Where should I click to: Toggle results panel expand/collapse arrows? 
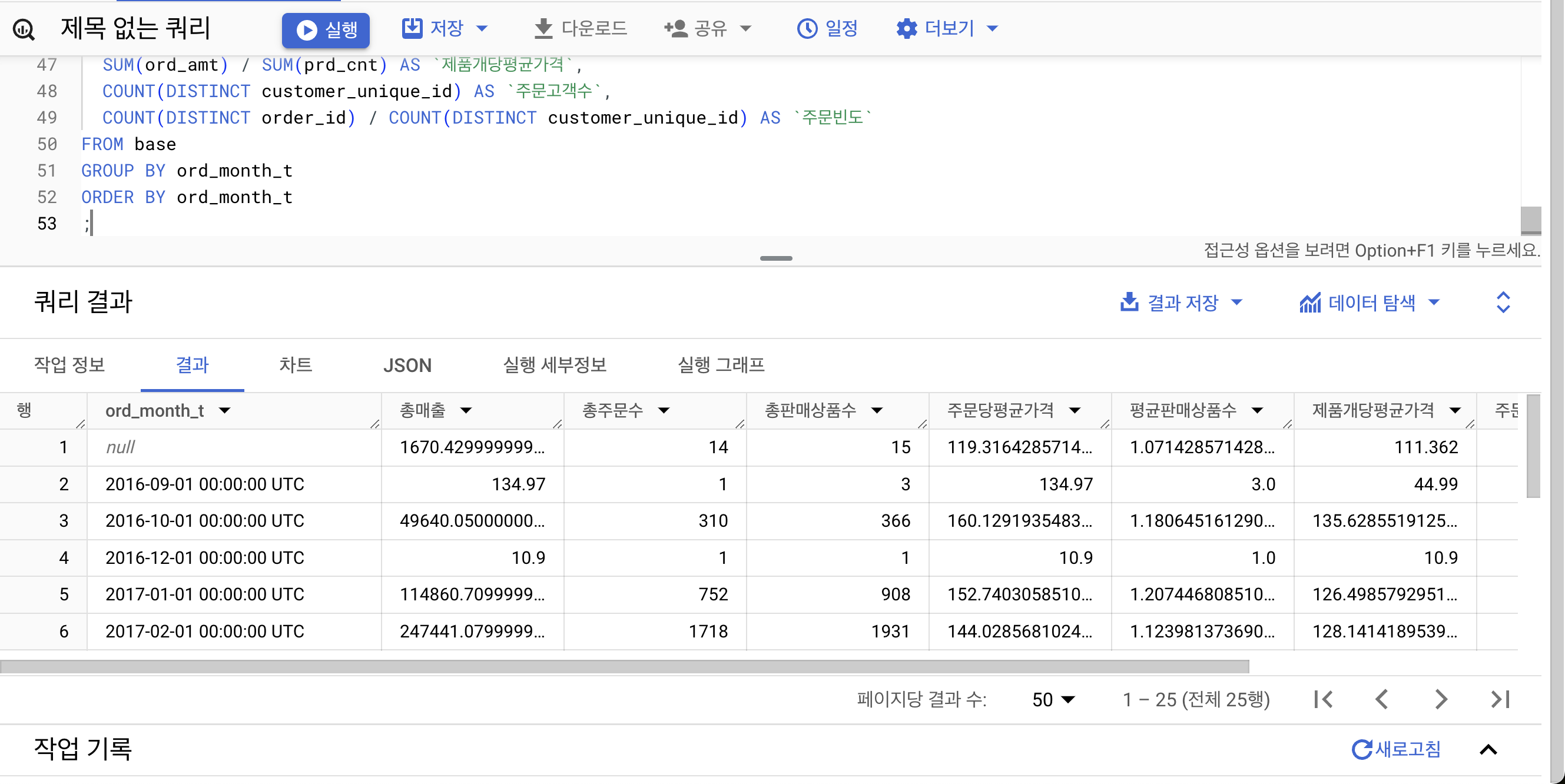1503,303
